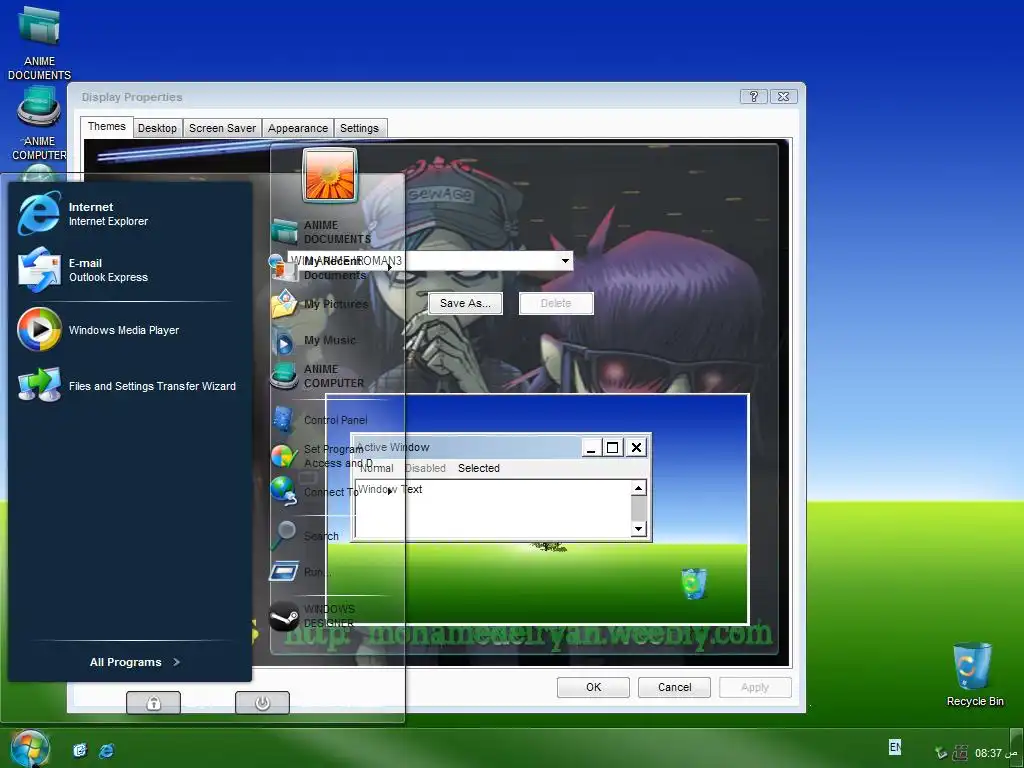The height and width of the screenshot is (768, 1024).
Task: Open Connect To network icon
Action: 285,491
